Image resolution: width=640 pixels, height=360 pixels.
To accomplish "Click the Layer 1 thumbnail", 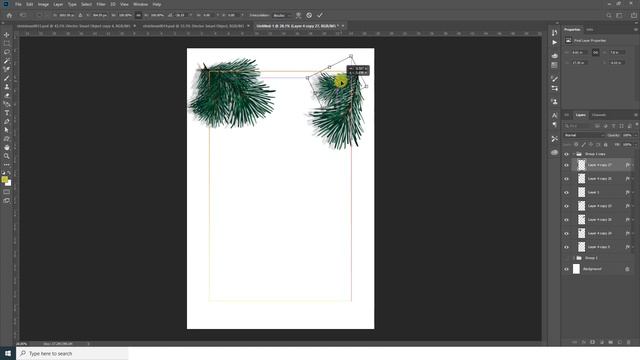I will point(581,192).
